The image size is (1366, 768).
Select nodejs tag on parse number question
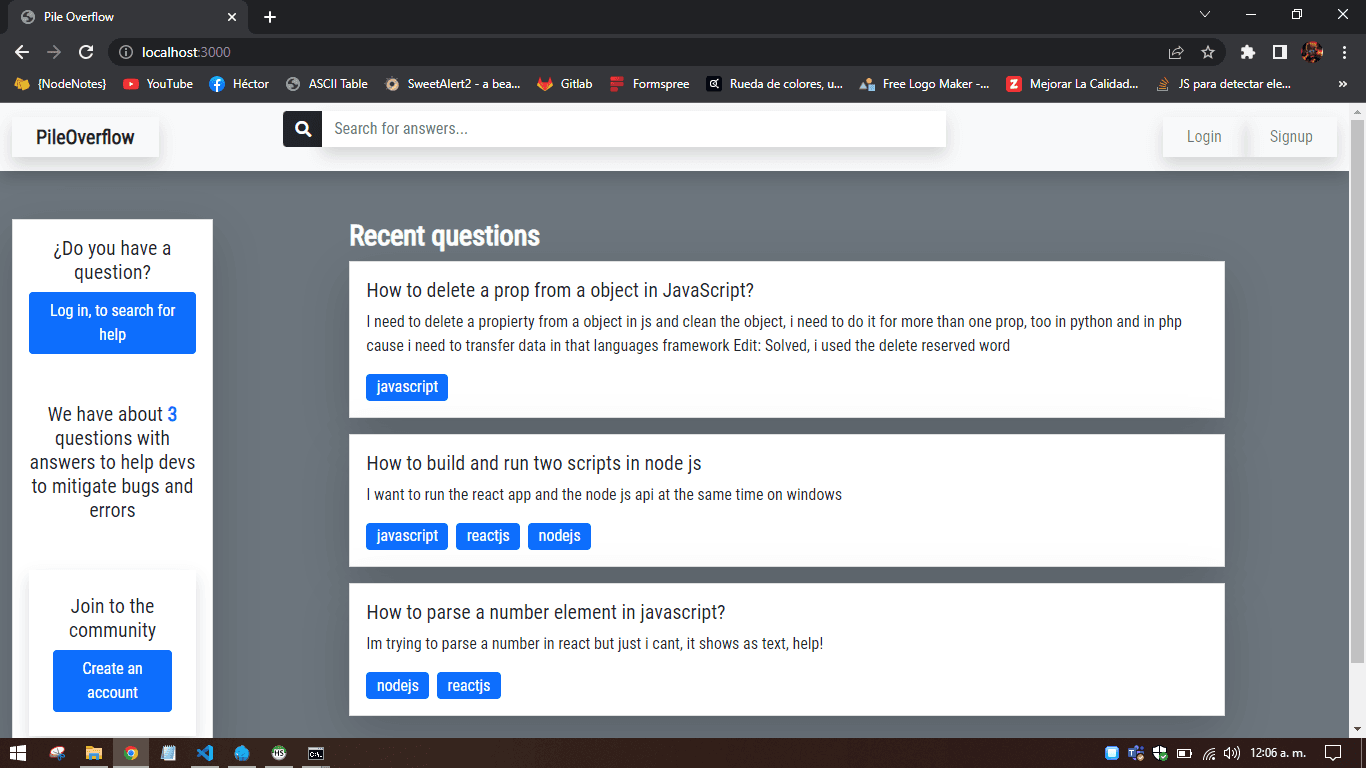[x=397, y=685]
